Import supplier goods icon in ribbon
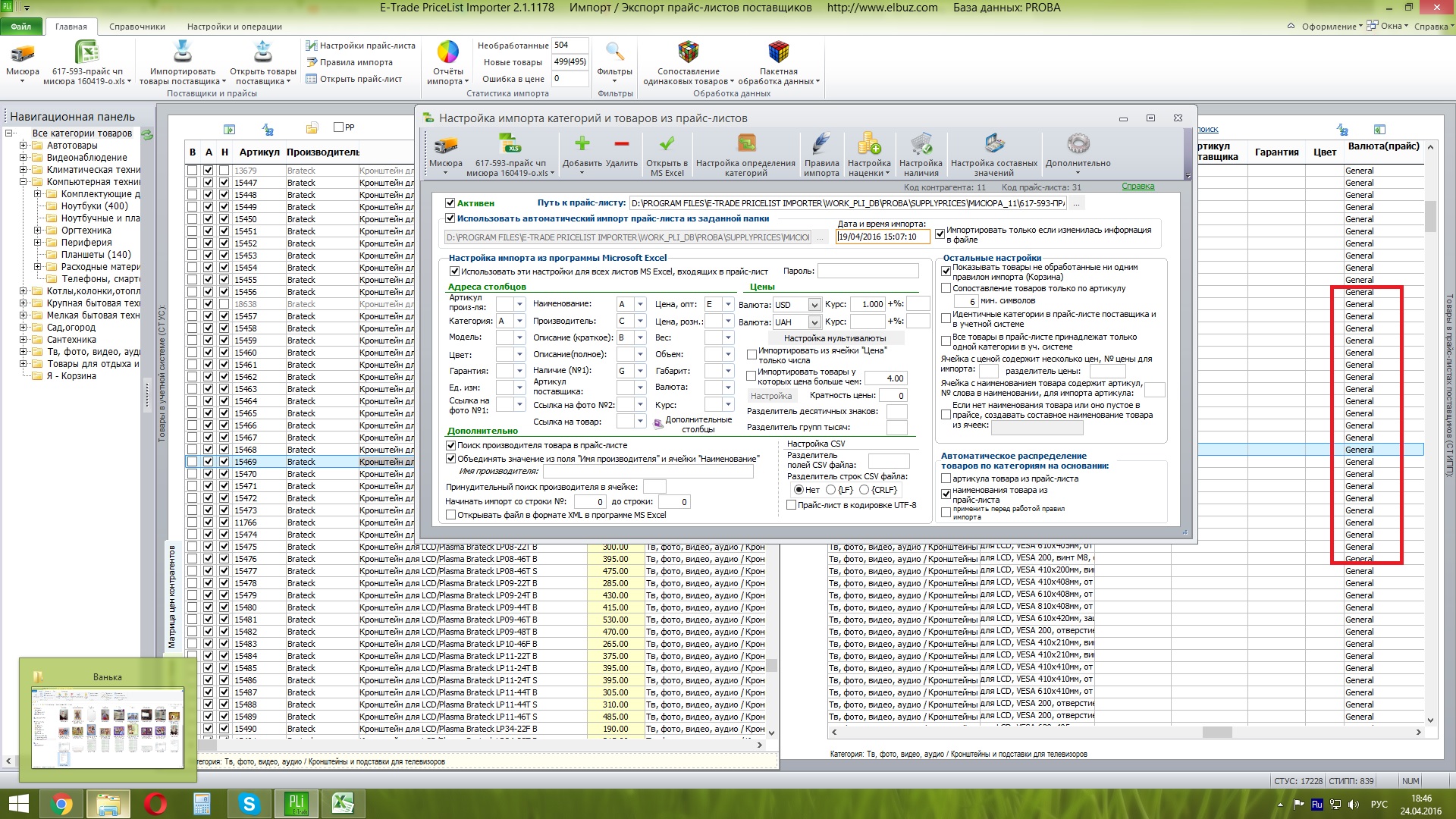Image resolution: width=1456 pixels, height=819 pixels. pyautogui.click(x=183, y=52)
